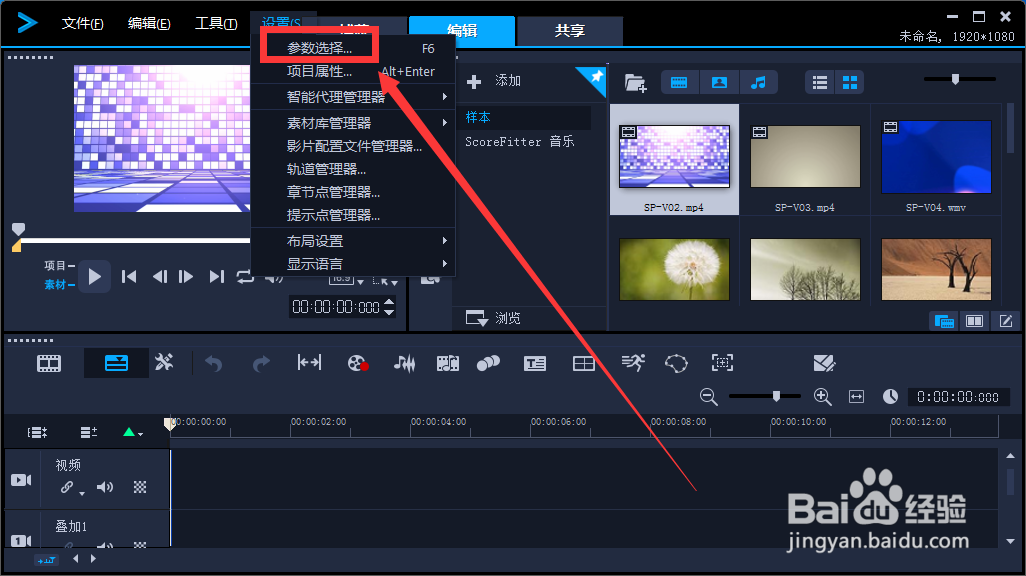Click the 添加 add folder button
Viewport: 1026px width, 576px height.
point(494,81)
